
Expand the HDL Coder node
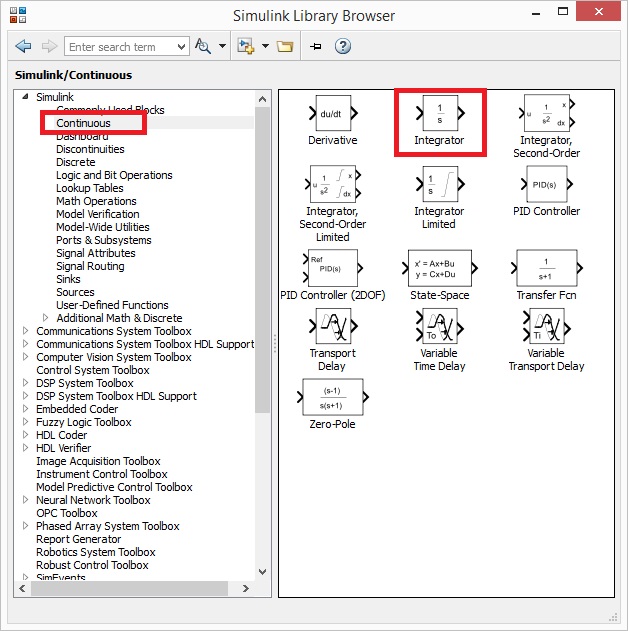(x=25, y=435)
